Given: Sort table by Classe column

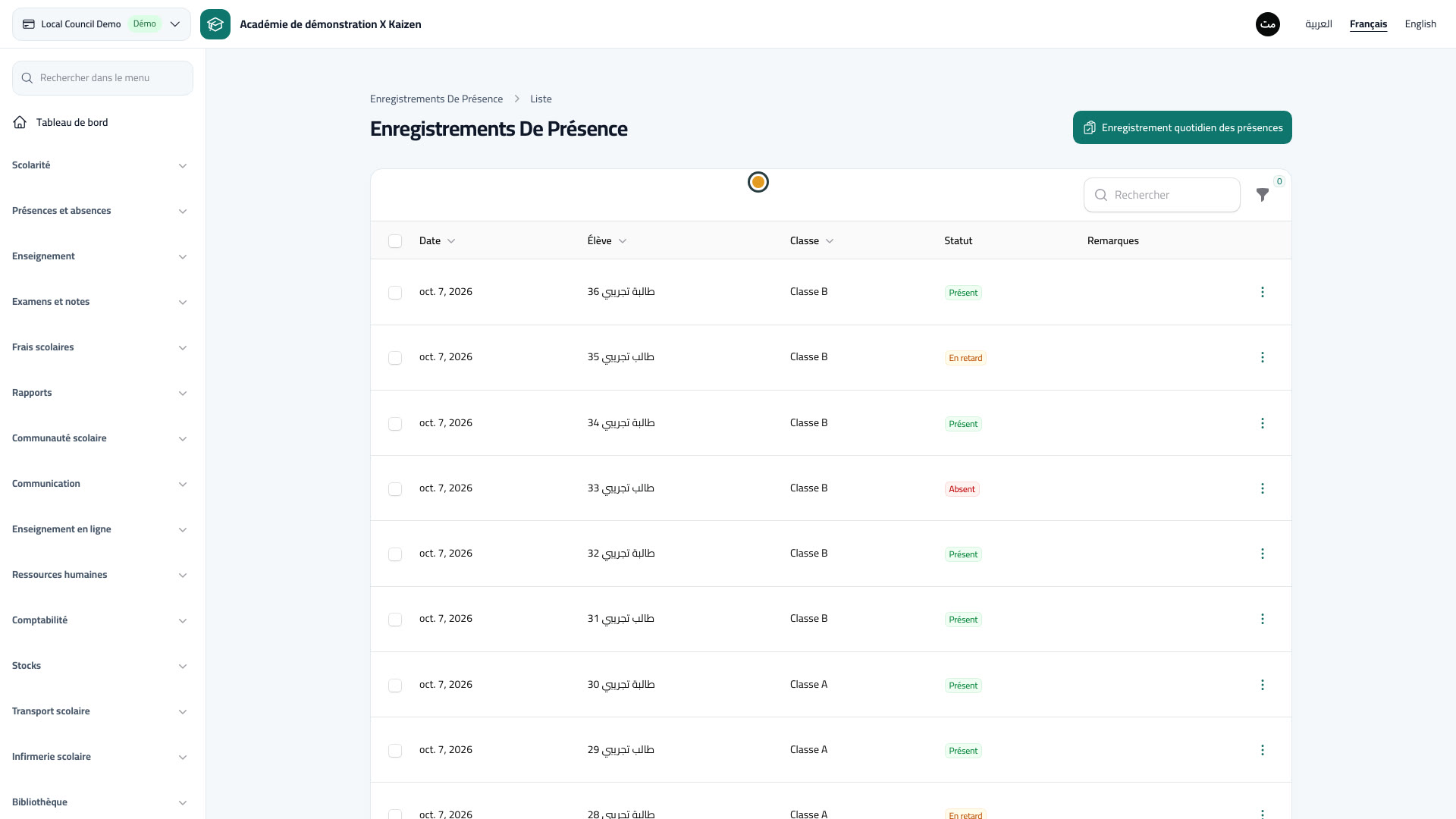Looking at the screenshot, I should 811,240.
